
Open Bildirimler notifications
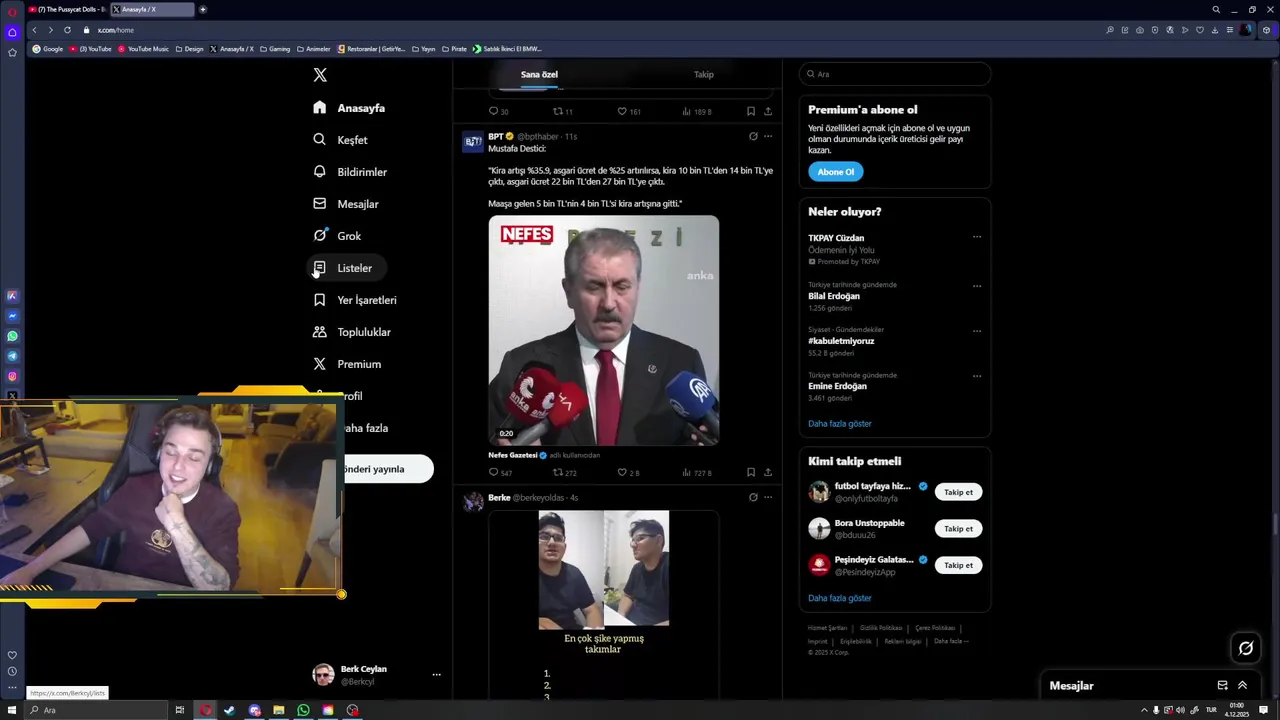[x=350, y=172]
